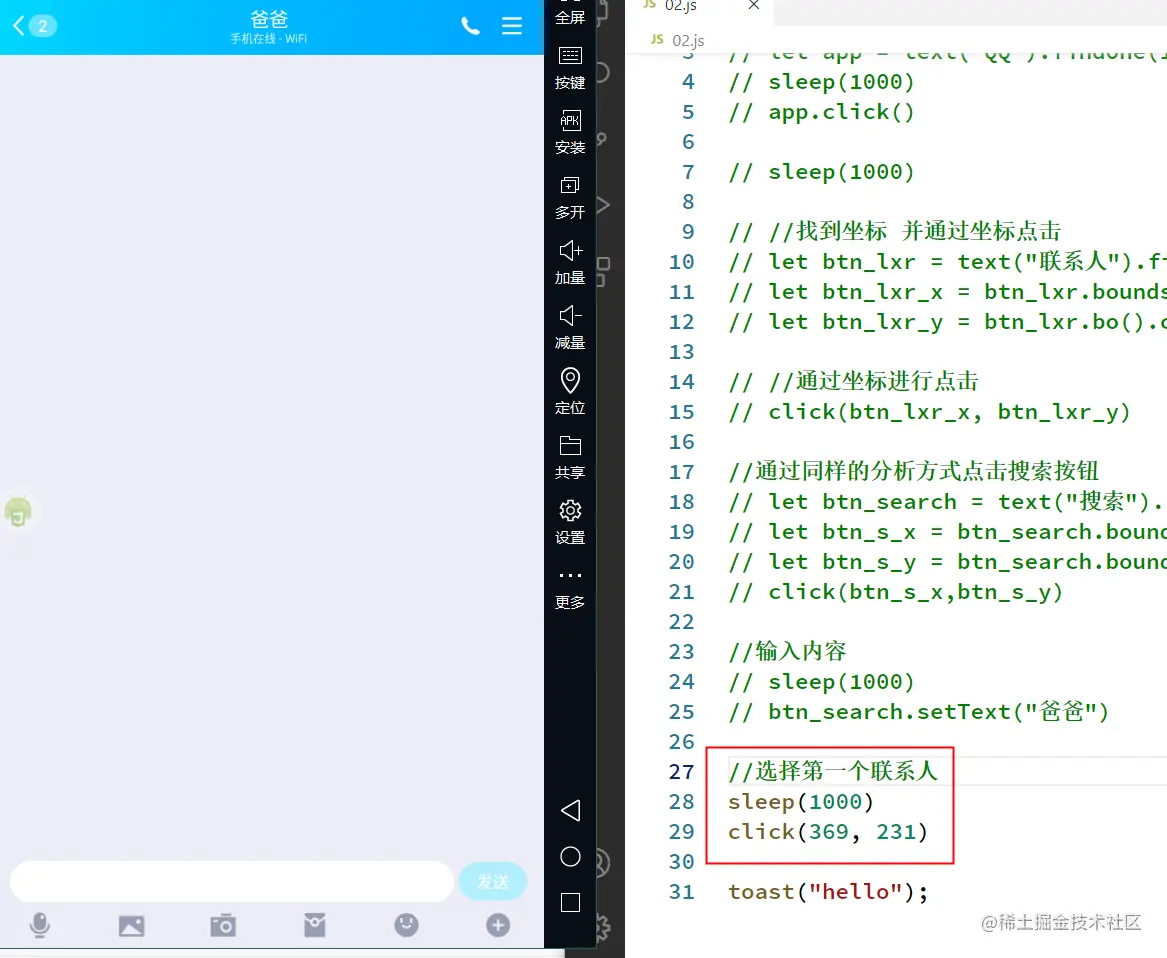
Task: Click the Android home circle button
Action: [x=570, y=857]
